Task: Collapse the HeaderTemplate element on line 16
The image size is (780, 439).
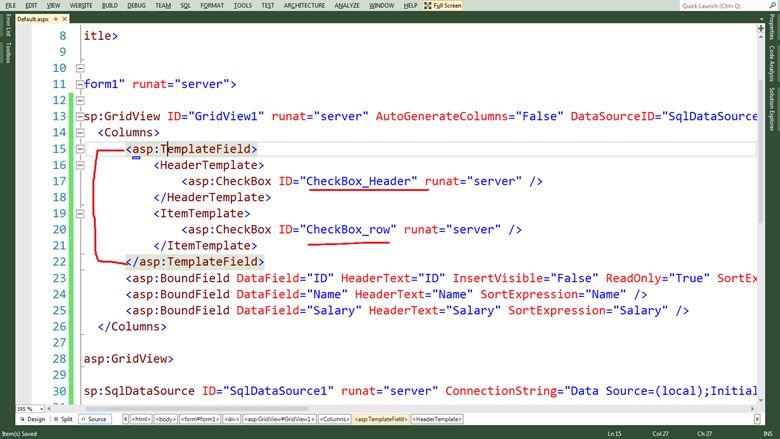Action: [80, 165]
